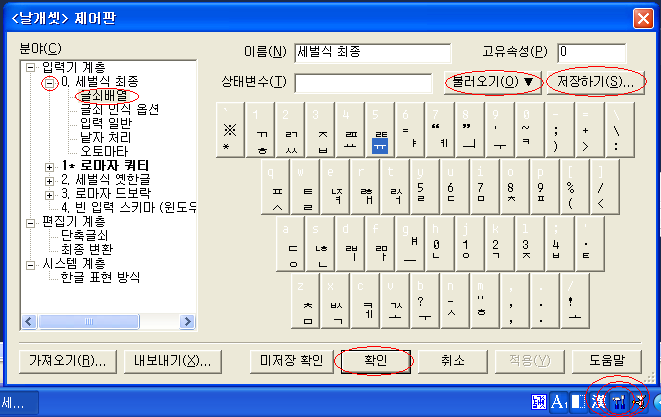The image size is (661, 417).
Task: Select the m key on keyboard layout
Action: pos(485,301)
